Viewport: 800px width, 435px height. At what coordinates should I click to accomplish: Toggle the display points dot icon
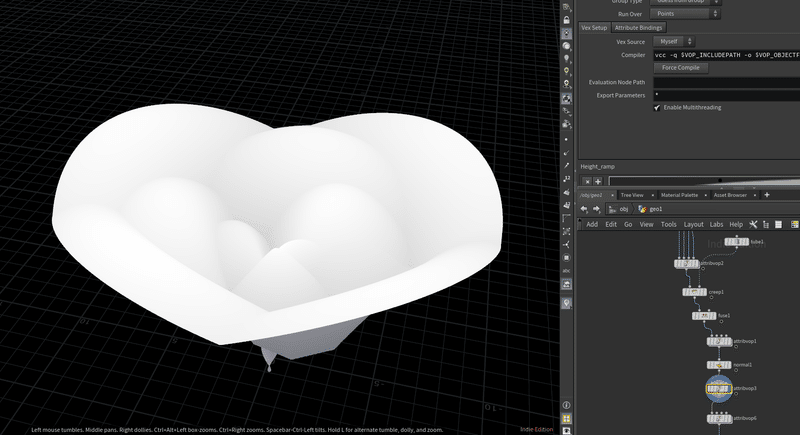click(x=566, y=139)
